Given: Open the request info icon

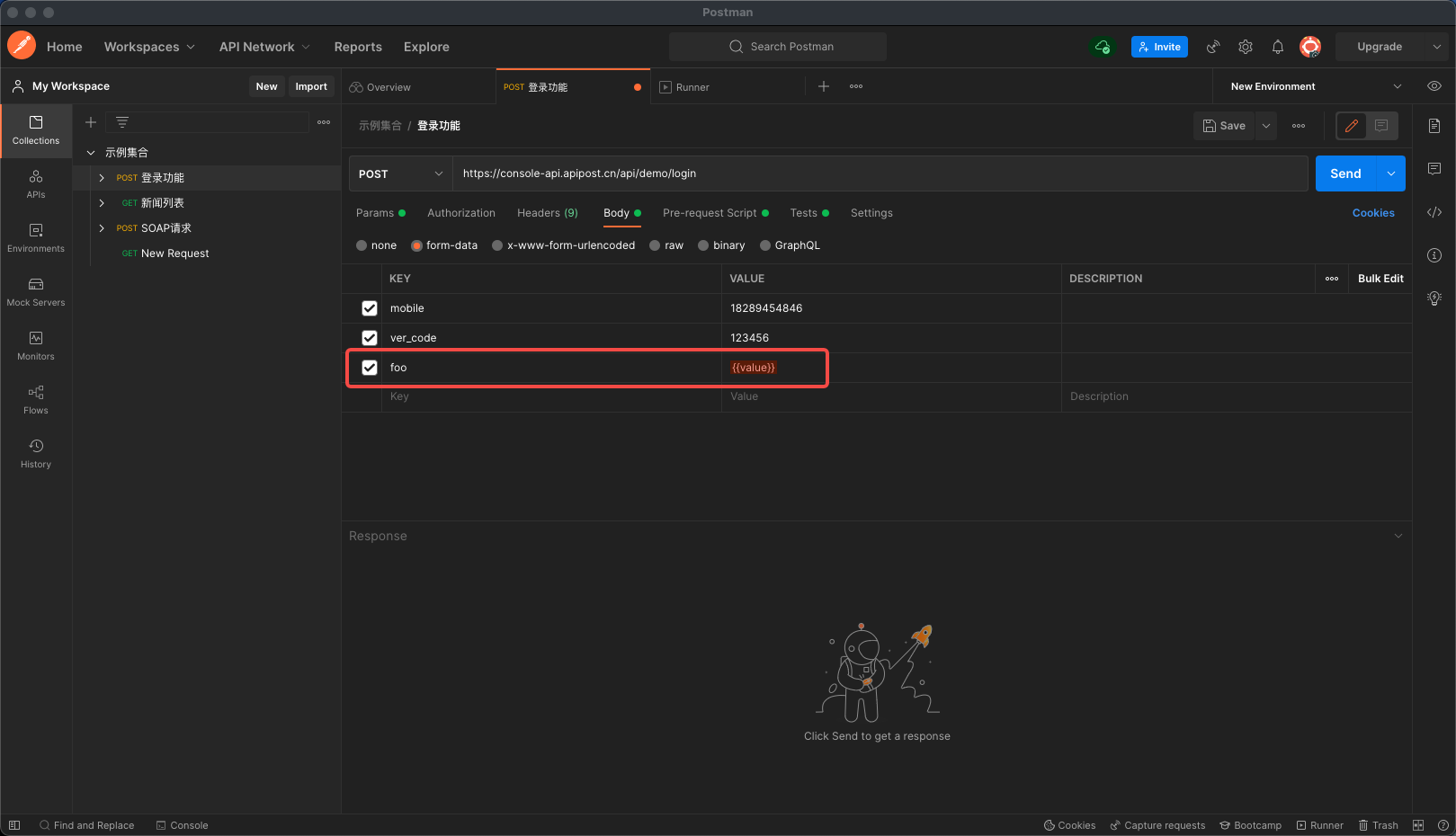Looking at the screenshot, I should coord(1434,255).
